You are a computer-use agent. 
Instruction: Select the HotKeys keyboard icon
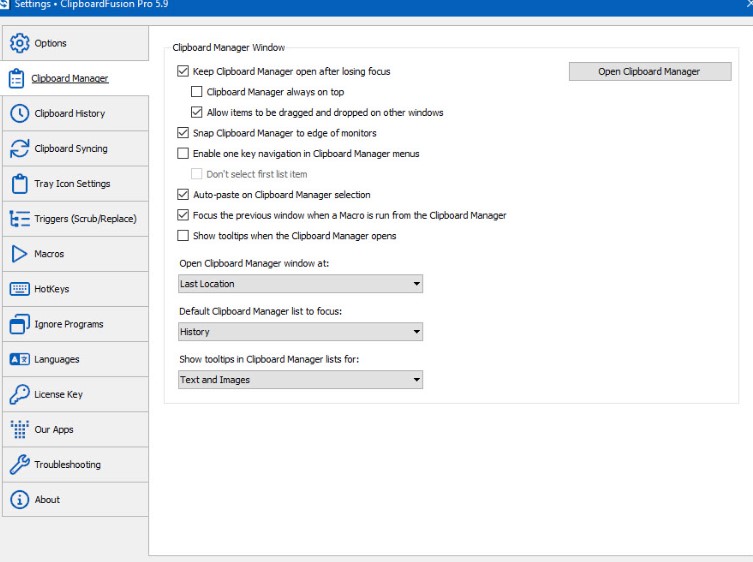point(19,289)
